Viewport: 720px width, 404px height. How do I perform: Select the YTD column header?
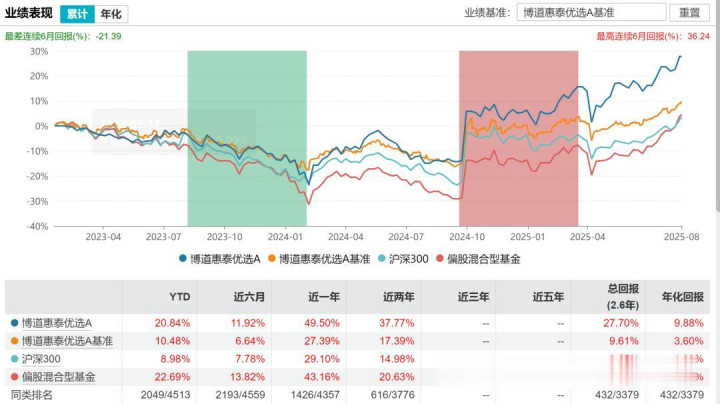pyautogui.click(x=179, y=297)
